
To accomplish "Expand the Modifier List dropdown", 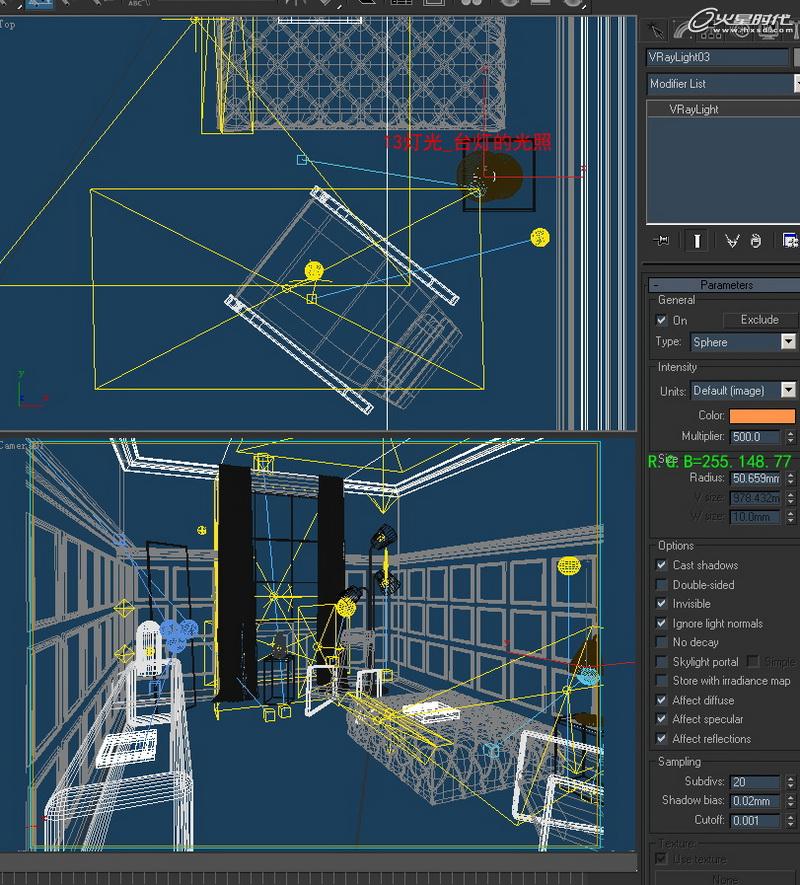I will [723, 84].
